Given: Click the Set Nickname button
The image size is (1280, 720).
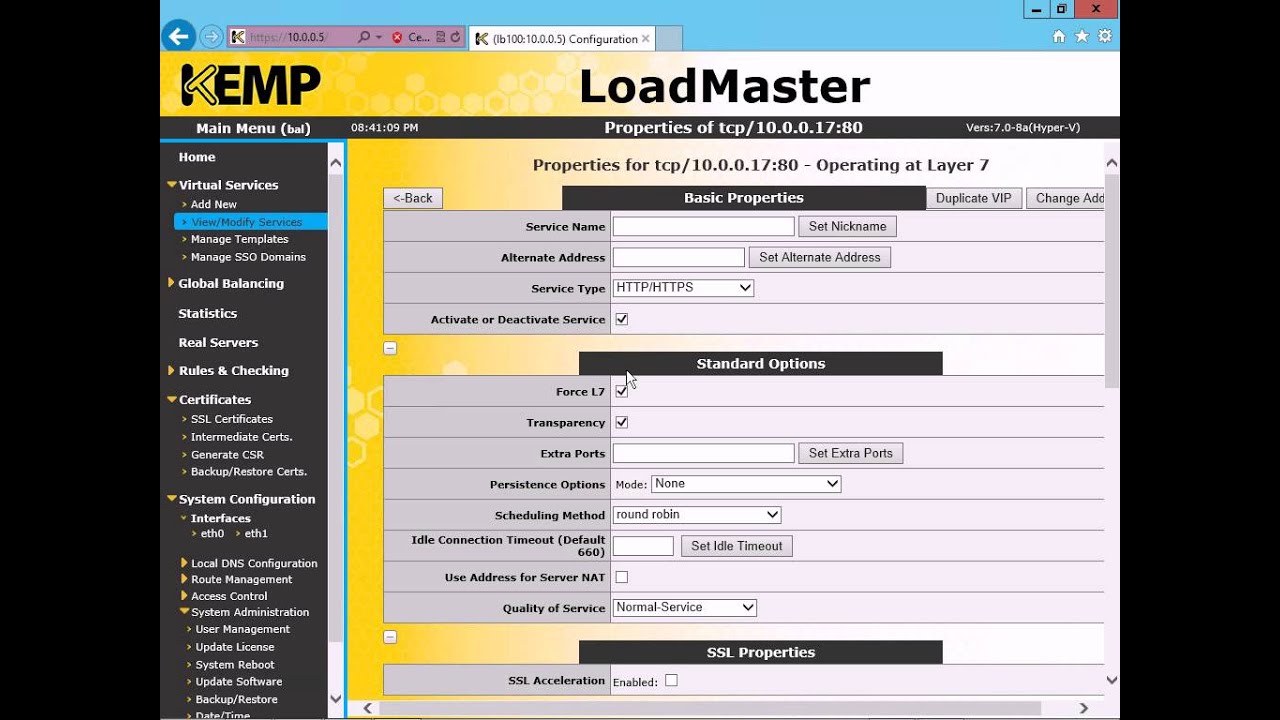Looking at the screenshot, I should (x=848, y=226).
